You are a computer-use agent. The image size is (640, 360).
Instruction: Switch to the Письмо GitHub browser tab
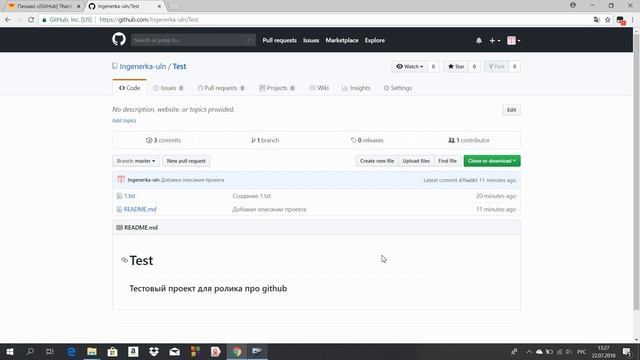point(44,6)
